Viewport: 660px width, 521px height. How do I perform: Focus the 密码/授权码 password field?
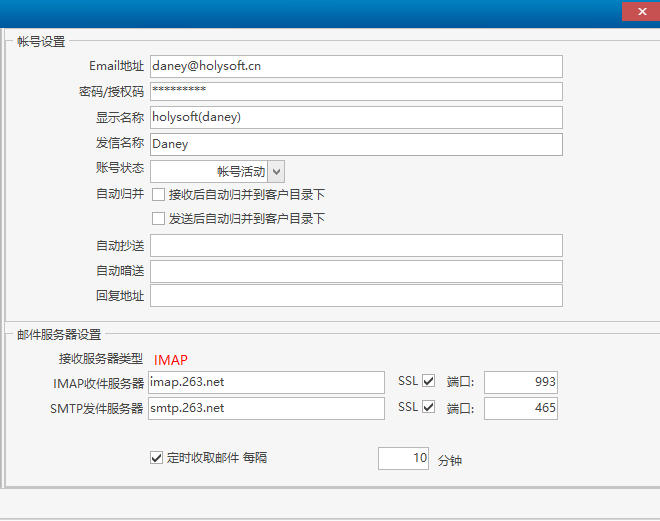point(355,92)
